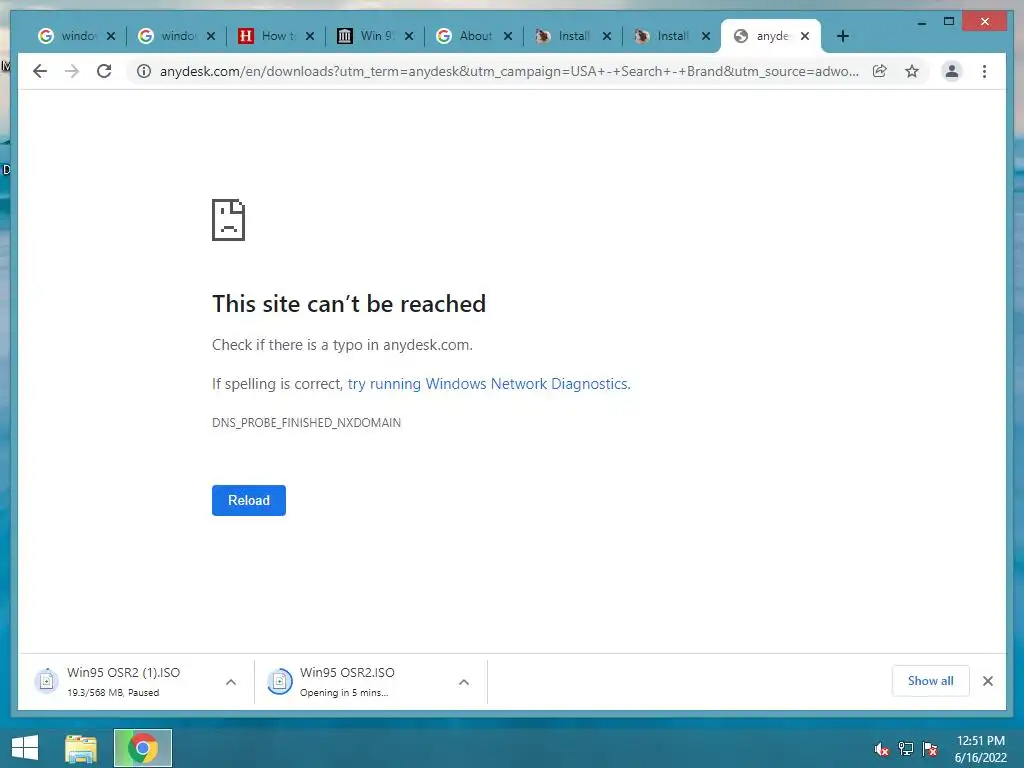The height and width of the screenshot is (768, 1024).
Task: Maximize the Chrome window
Action: pyautogui.click(x=949, y=22)
